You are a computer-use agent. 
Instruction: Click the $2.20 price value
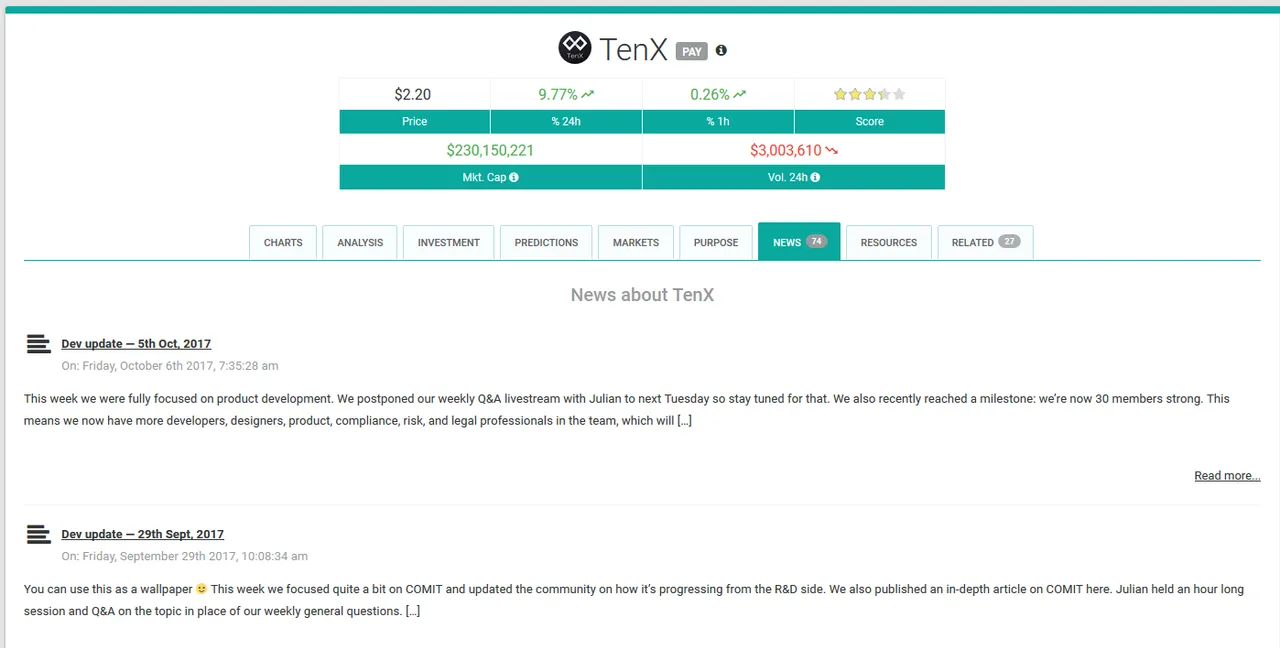point(412,94)
